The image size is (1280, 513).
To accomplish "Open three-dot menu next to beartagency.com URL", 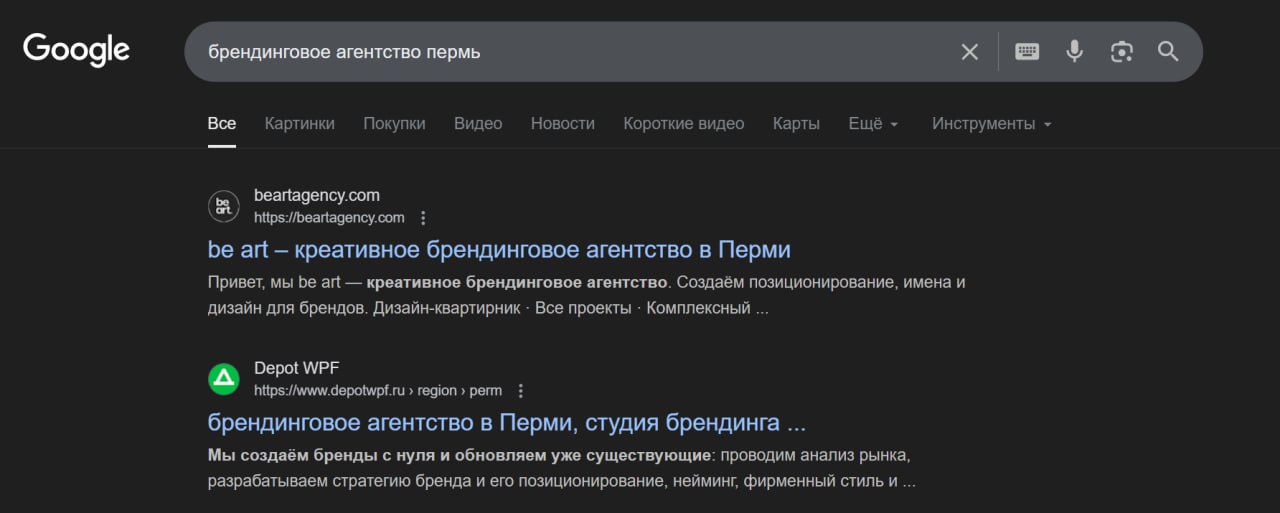I will (423, 218).
